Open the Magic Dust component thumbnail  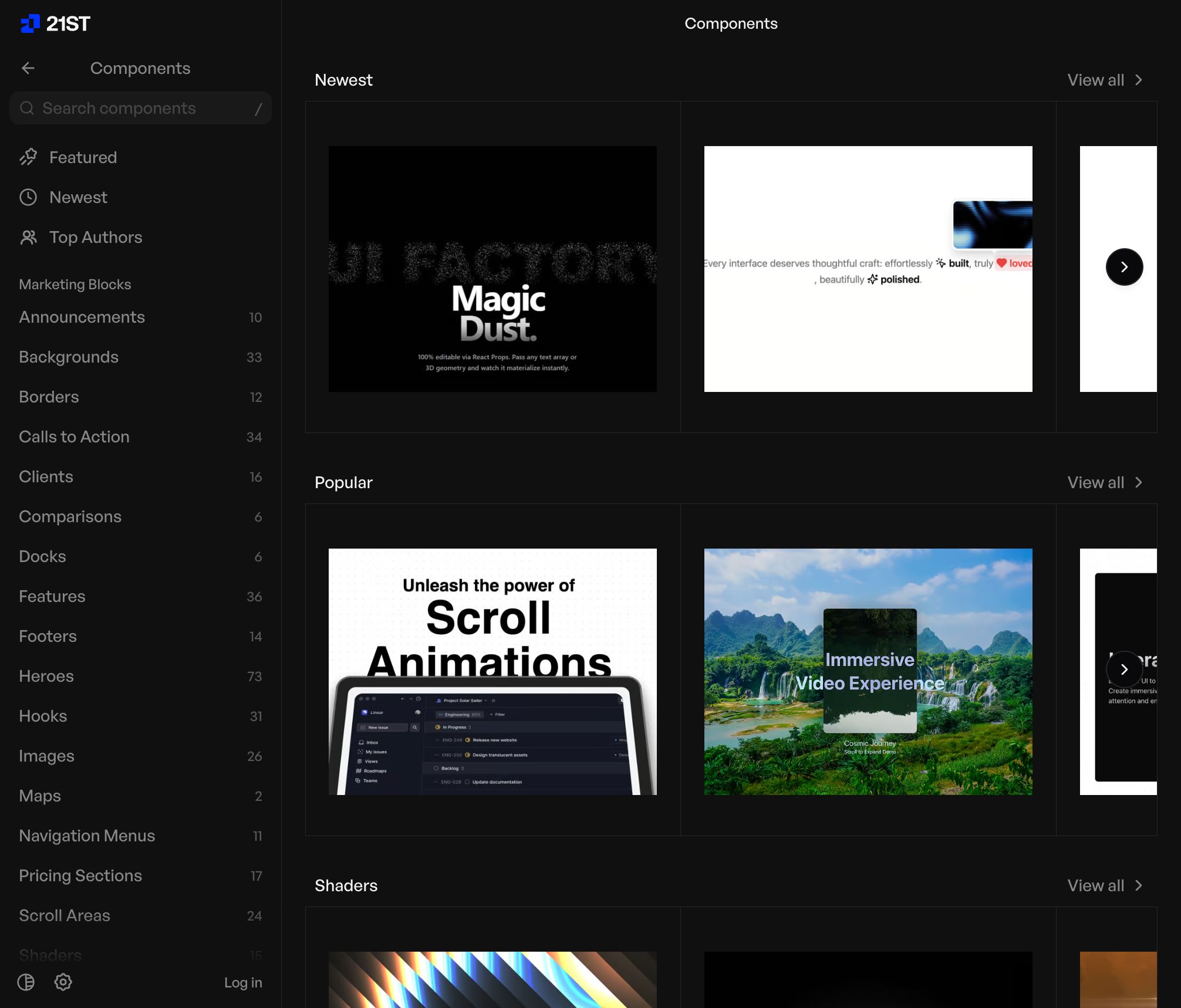coord(492,269)
